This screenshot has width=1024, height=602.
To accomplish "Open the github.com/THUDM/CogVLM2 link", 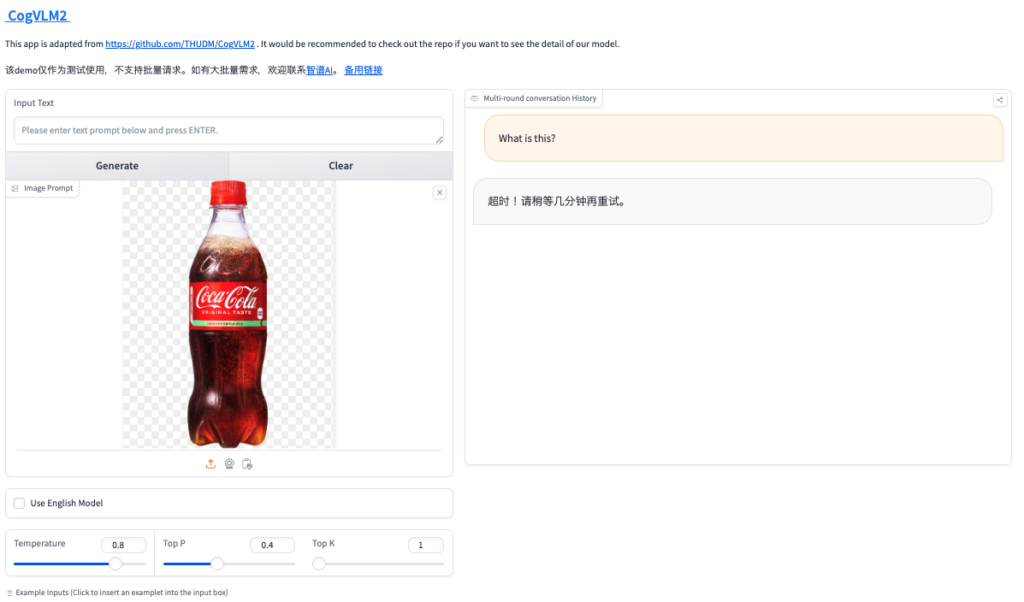I will (x=180, y=44).
